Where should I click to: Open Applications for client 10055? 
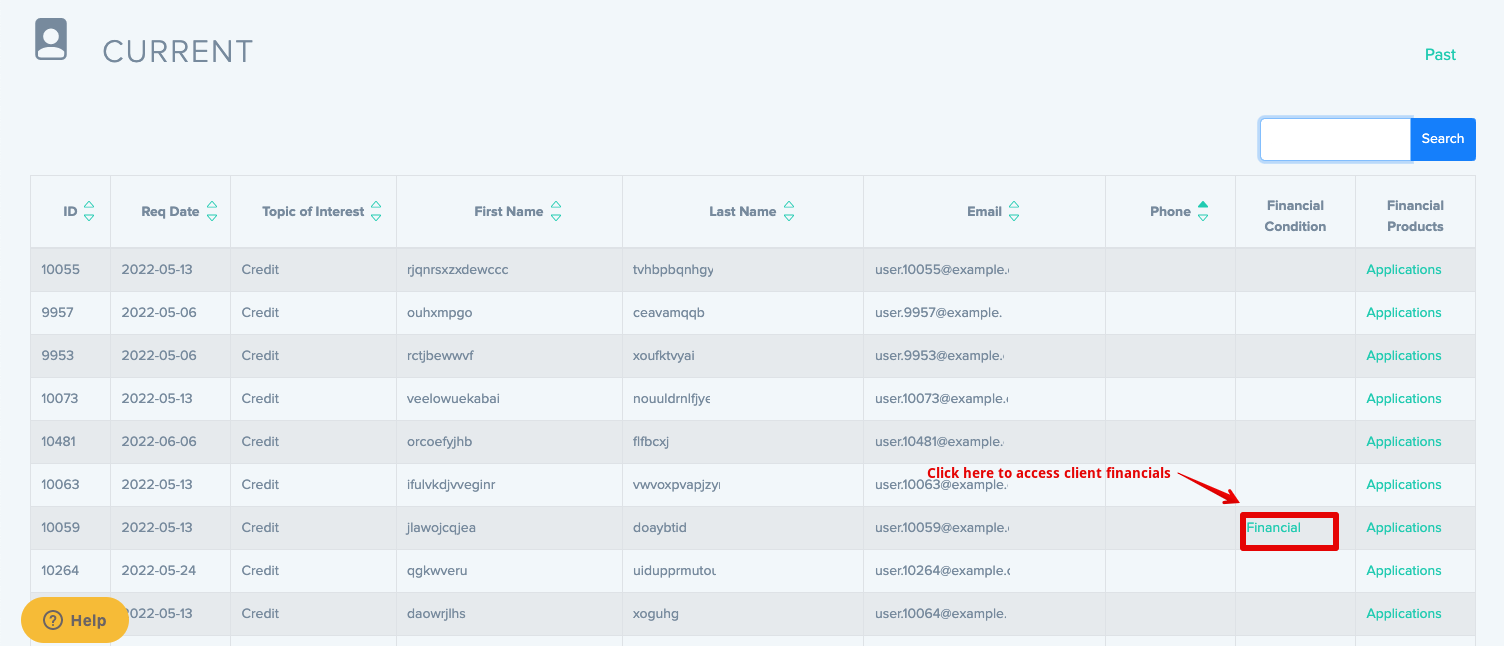click(x=1403, y=269)
